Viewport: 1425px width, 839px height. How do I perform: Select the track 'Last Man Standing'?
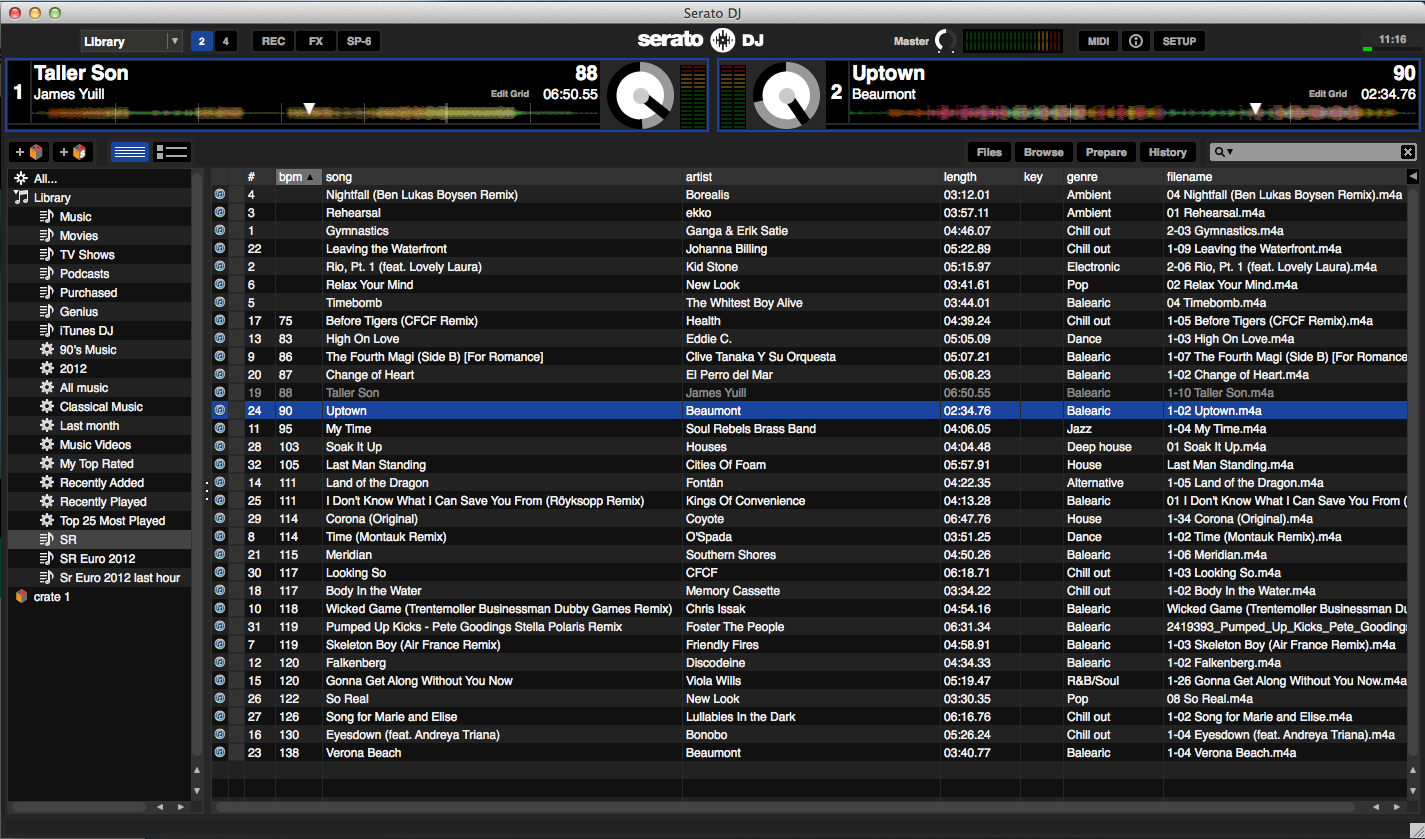(809, 465)
